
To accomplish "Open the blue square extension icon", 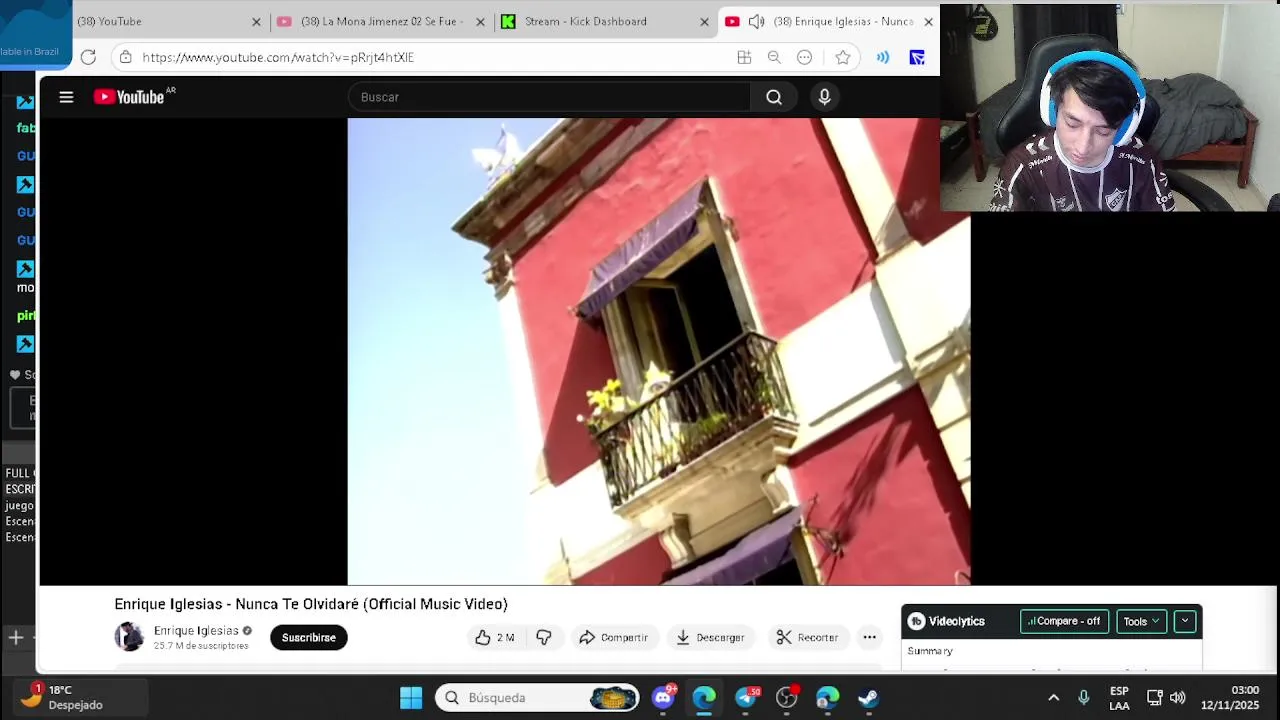I will (917, 57).
